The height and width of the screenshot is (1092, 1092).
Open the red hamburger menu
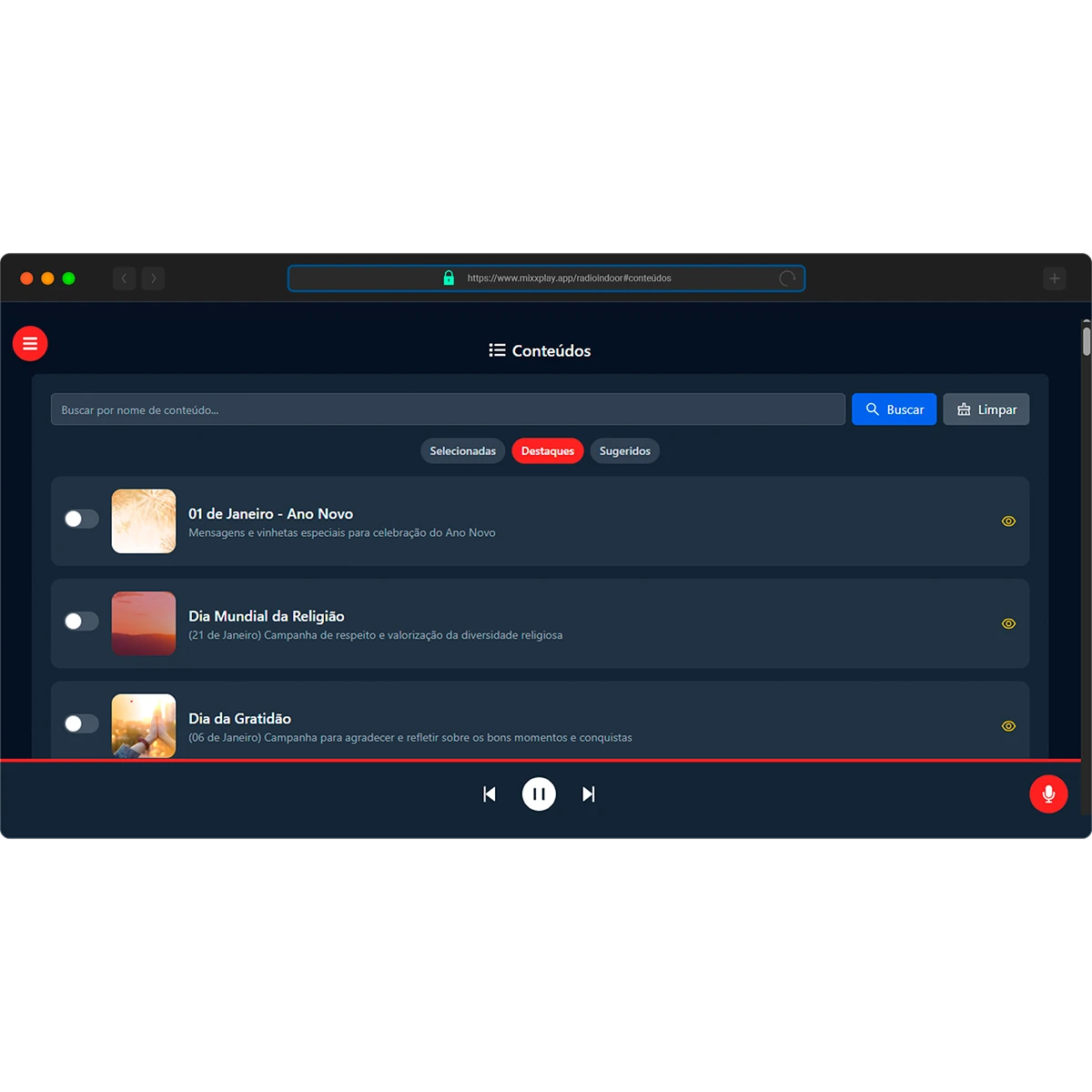point(30,343)
